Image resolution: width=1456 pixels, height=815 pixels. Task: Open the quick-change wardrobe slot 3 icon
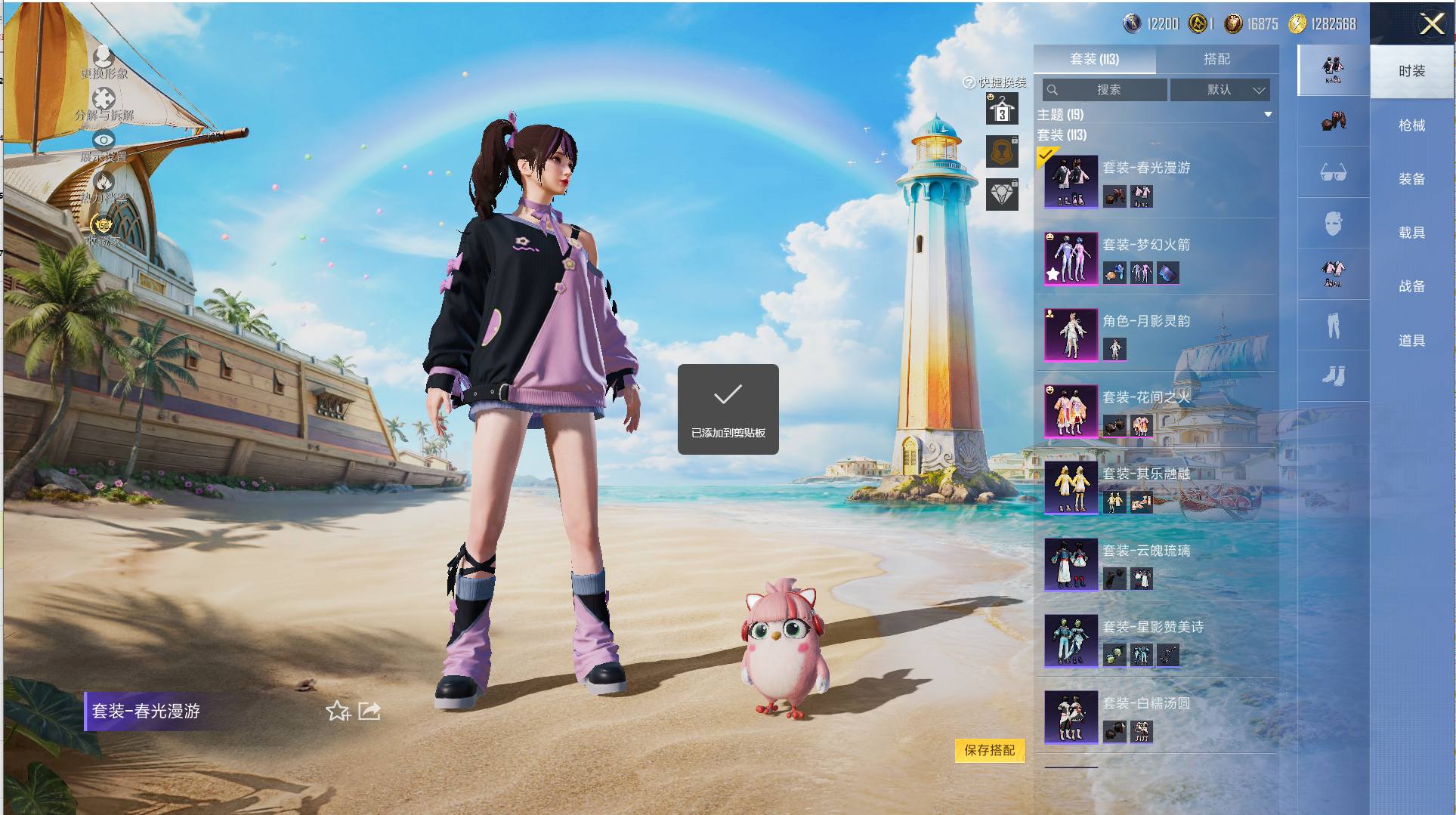coord(1002,109)
